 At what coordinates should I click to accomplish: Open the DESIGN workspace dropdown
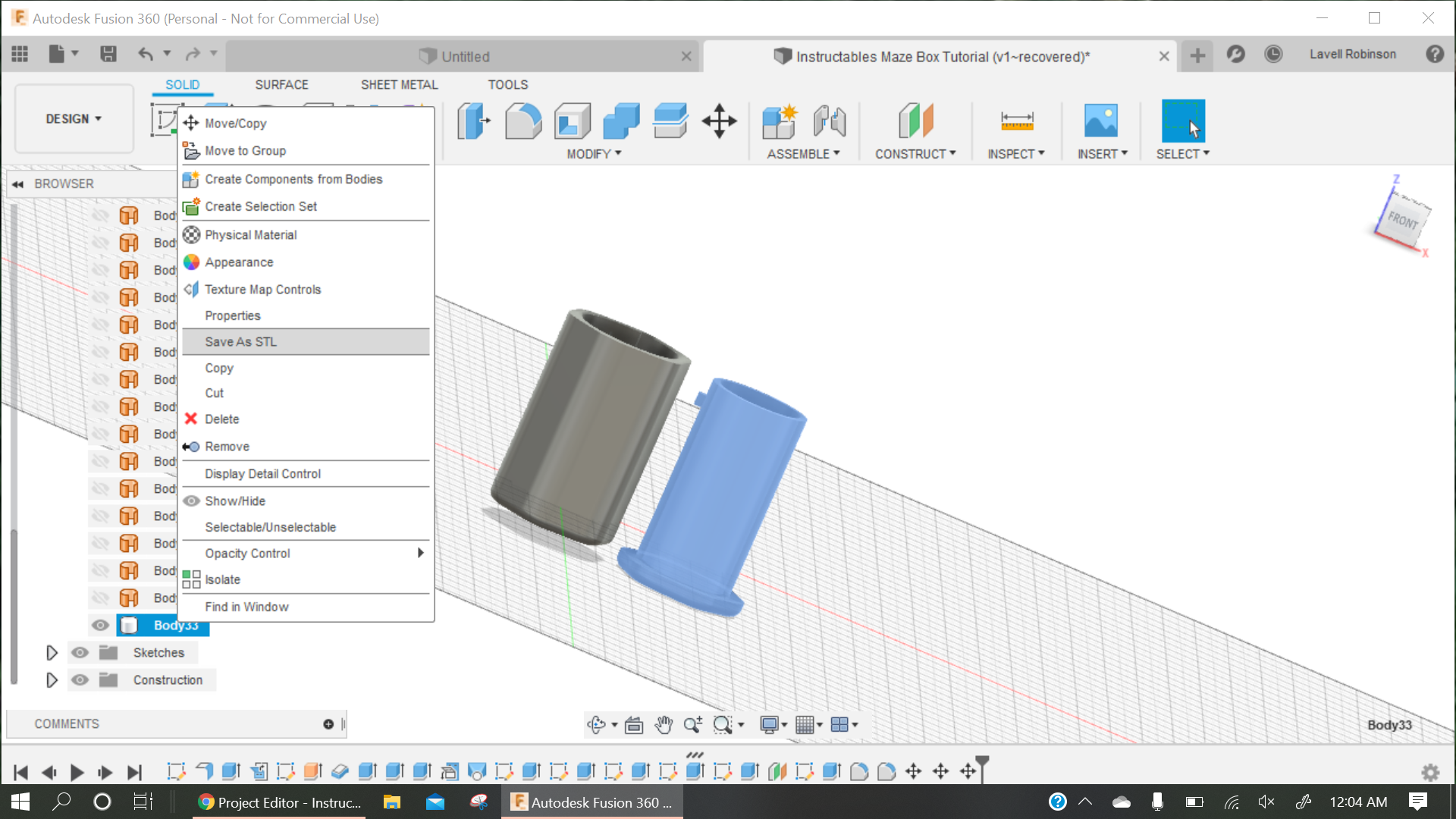(74, 119)
